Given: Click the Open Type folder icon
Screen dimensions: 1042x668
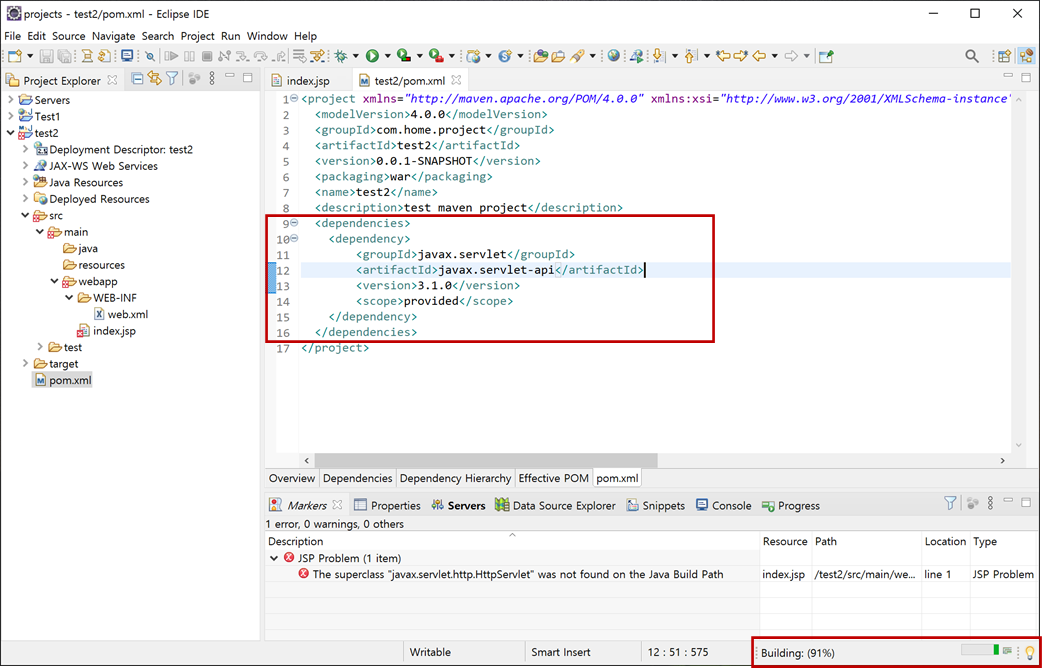Looking at the screenshot, I should tap(540, 56).
